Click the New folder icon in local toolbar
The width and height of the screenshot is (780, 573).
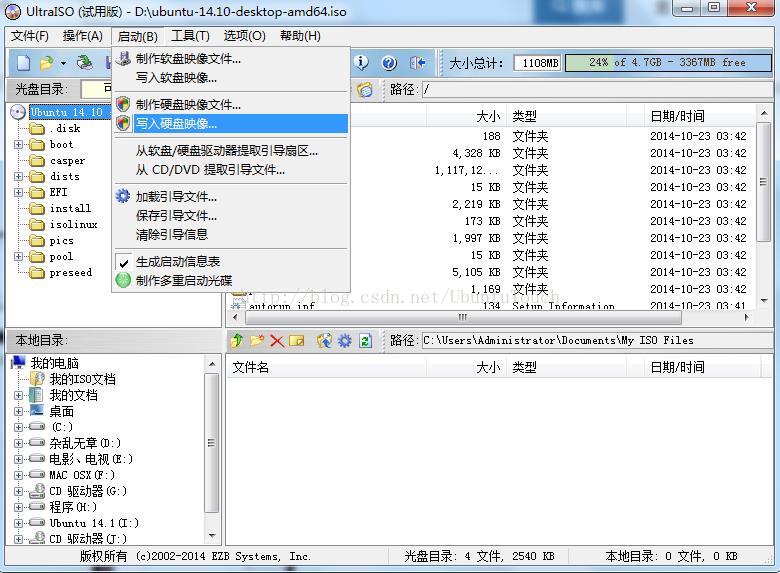pyautogui.click(x=257, y=341)
